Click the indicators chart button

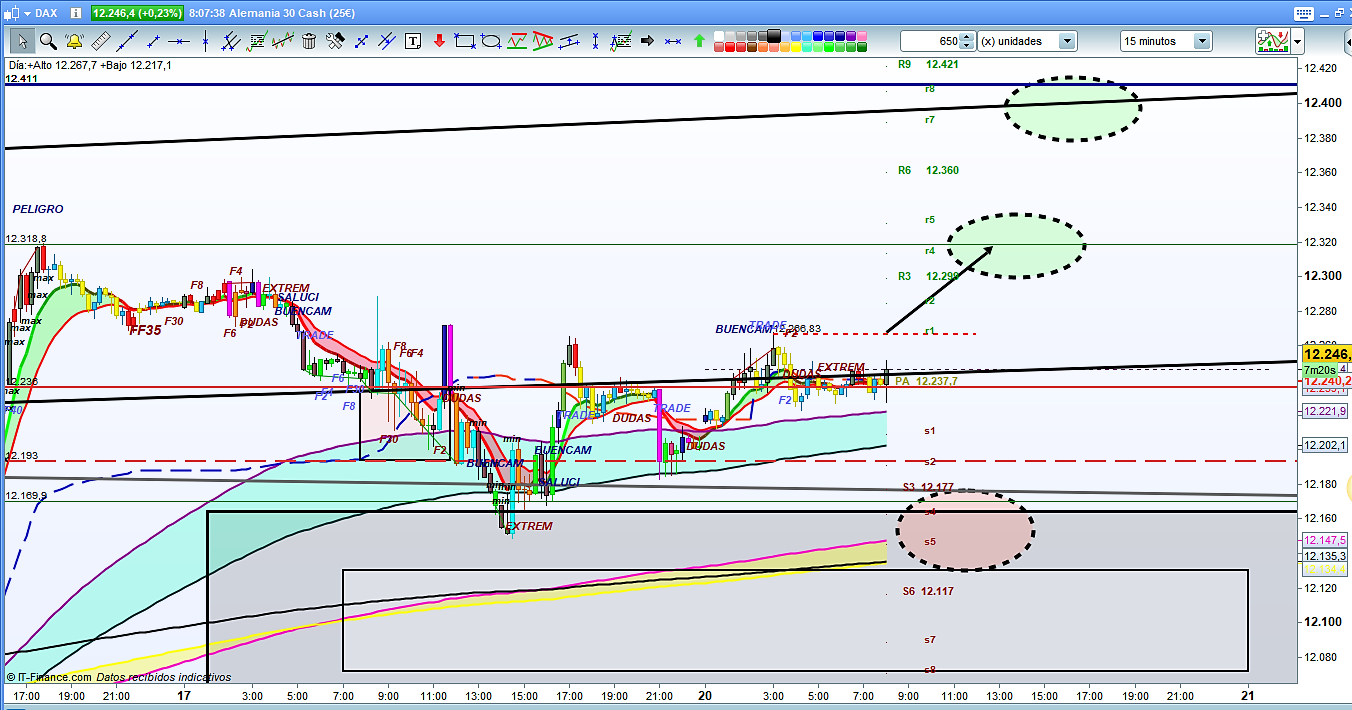1273,41
